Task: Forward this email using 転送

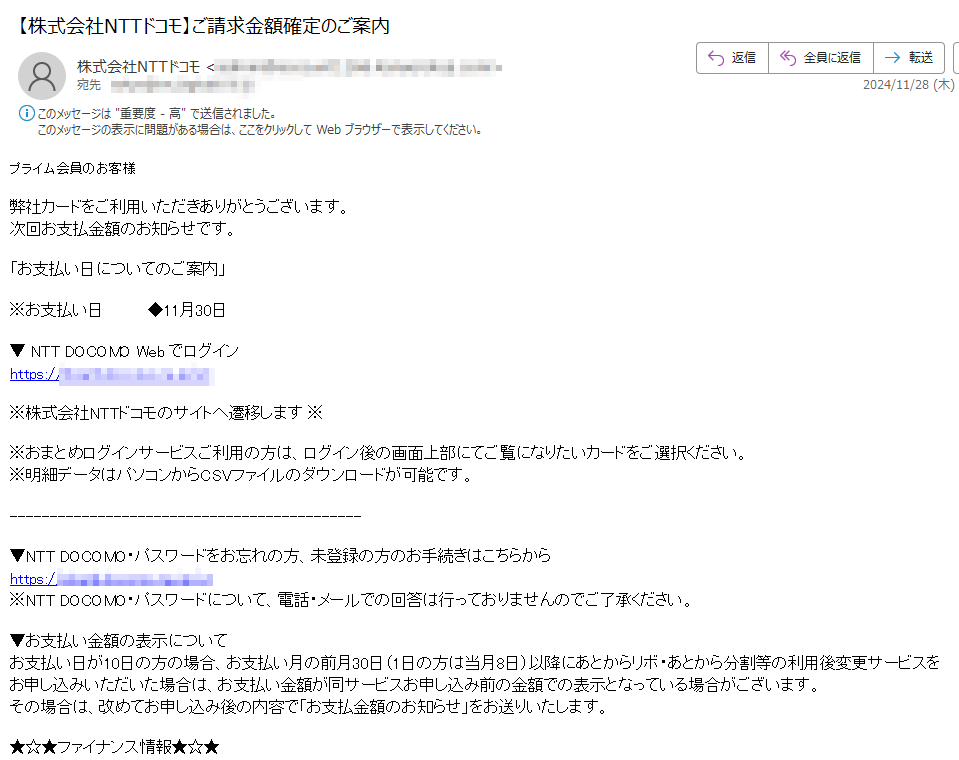Action: pyautogui.click(x=909, y=58)
